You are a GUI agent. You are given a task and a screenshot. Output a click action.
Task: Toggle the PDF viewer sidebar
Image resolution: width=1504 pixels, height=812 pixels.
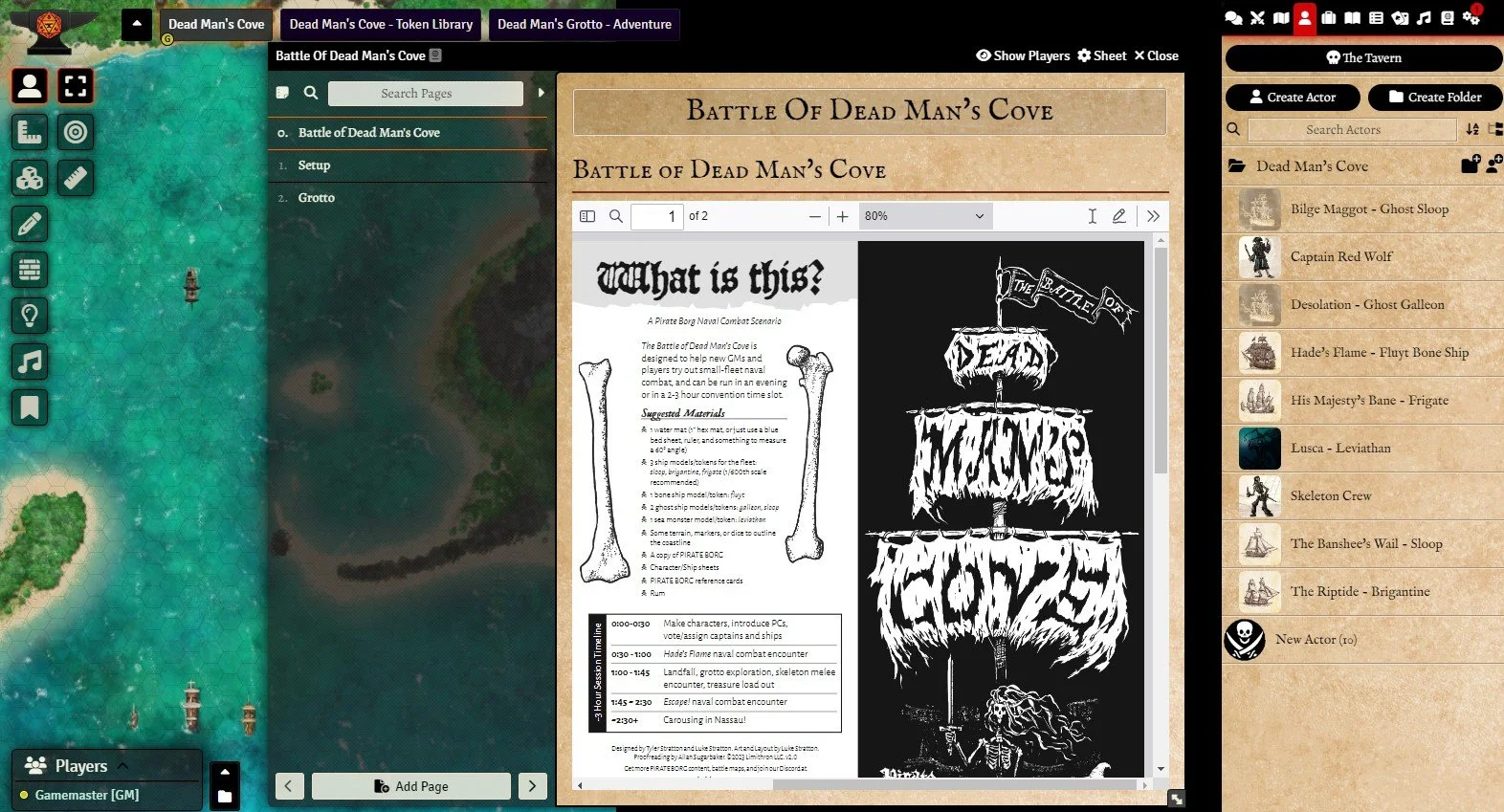point(587,216)
